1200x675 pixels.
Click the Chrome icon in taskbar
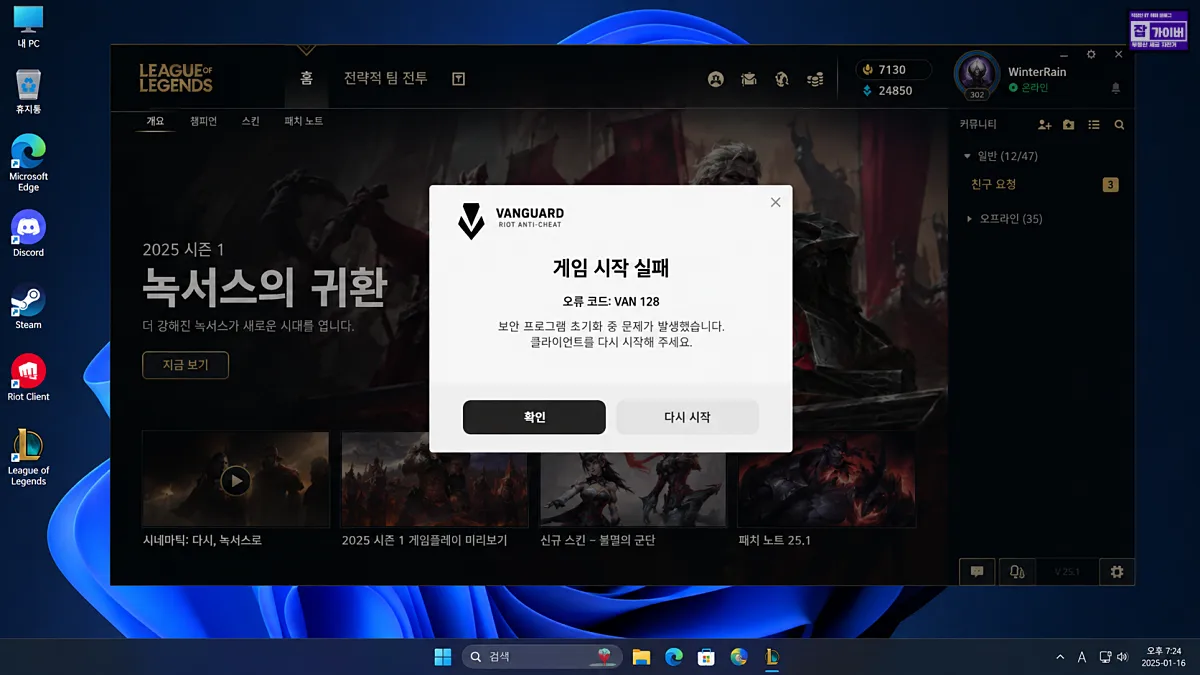[739, 657]
